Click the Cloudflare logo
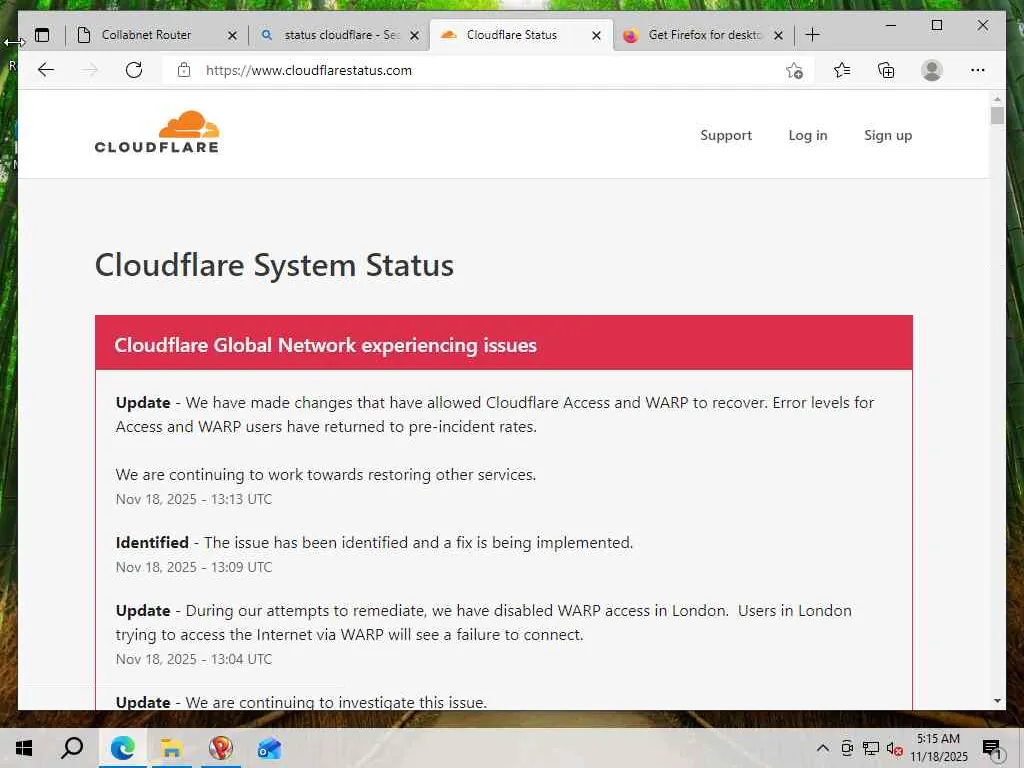This screenshot has width=1024, height=768. (x=157, y=133)
